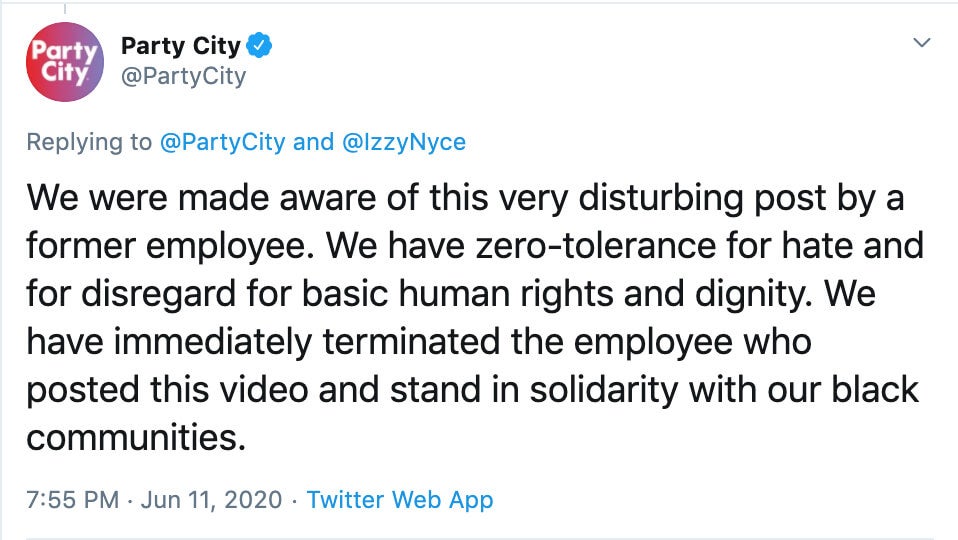Screen dimensions: 958x540
Task: Click the Twitter Web App source link
Action: coord(400,500)
